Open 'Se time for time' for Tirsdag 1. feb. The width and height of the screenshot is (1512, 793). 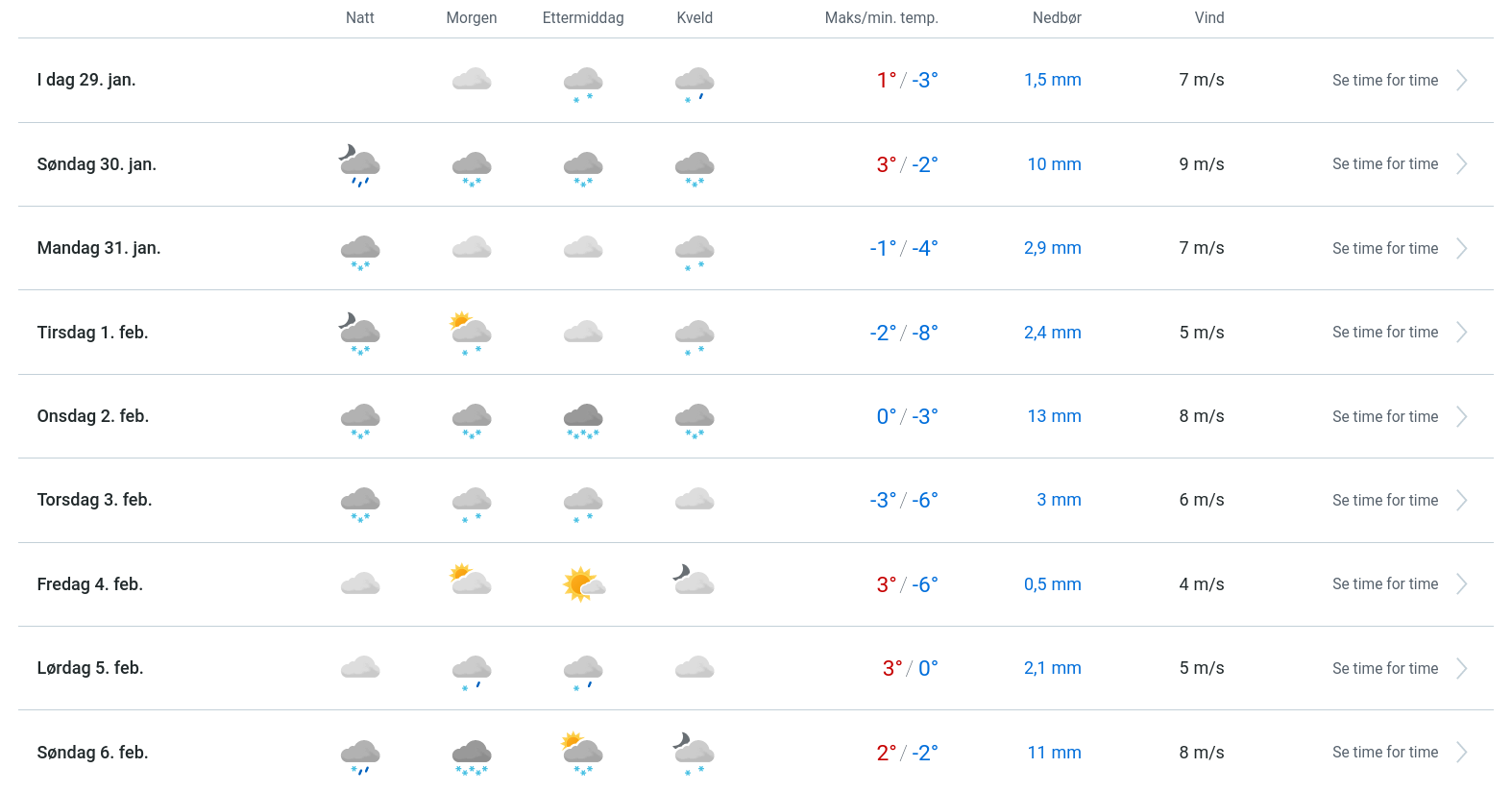coord(1384,332)
